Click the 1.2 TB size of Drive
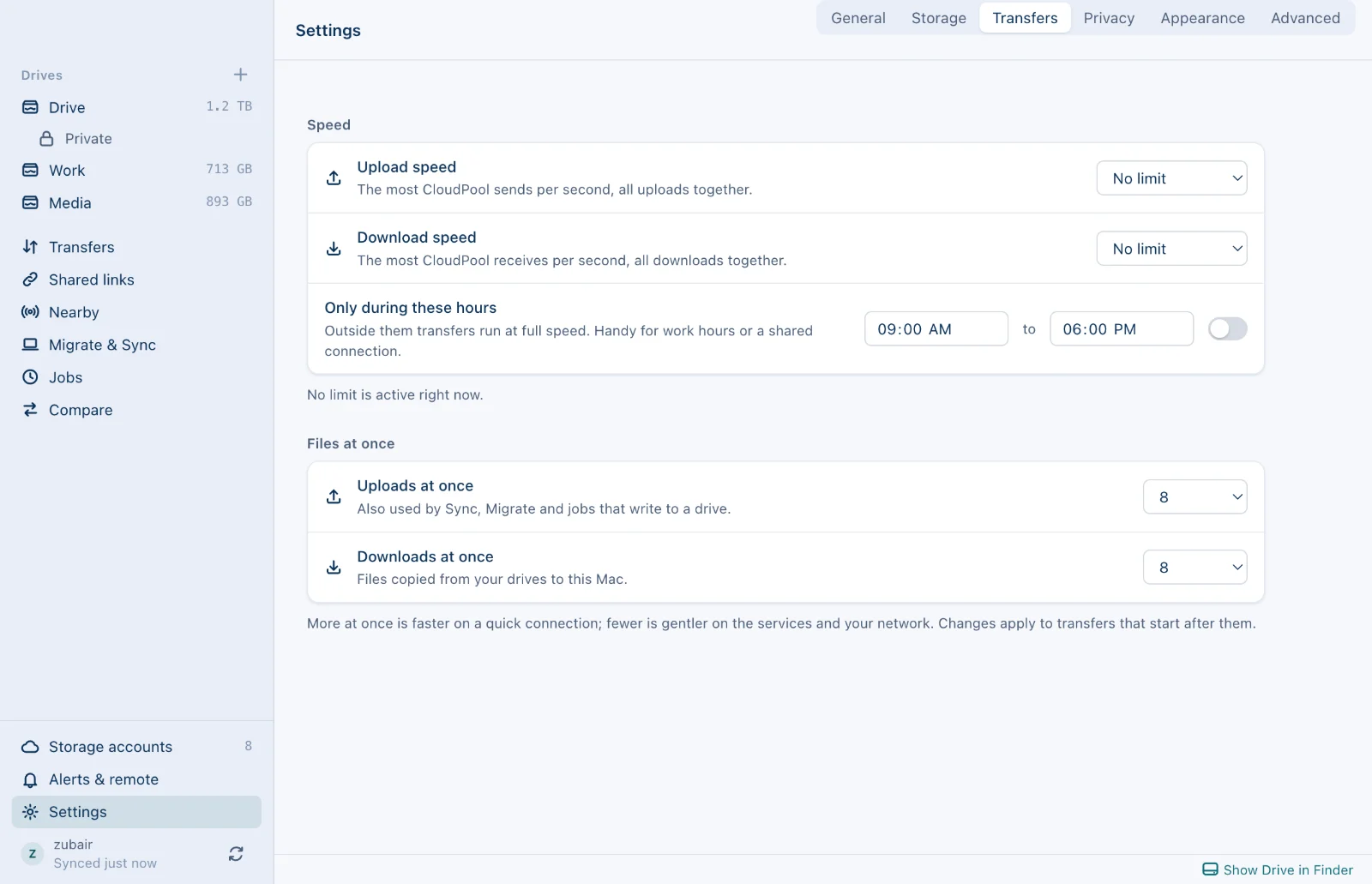This screenshot has height=884, width=1372. pyautogui.click(x=229, y=106)
